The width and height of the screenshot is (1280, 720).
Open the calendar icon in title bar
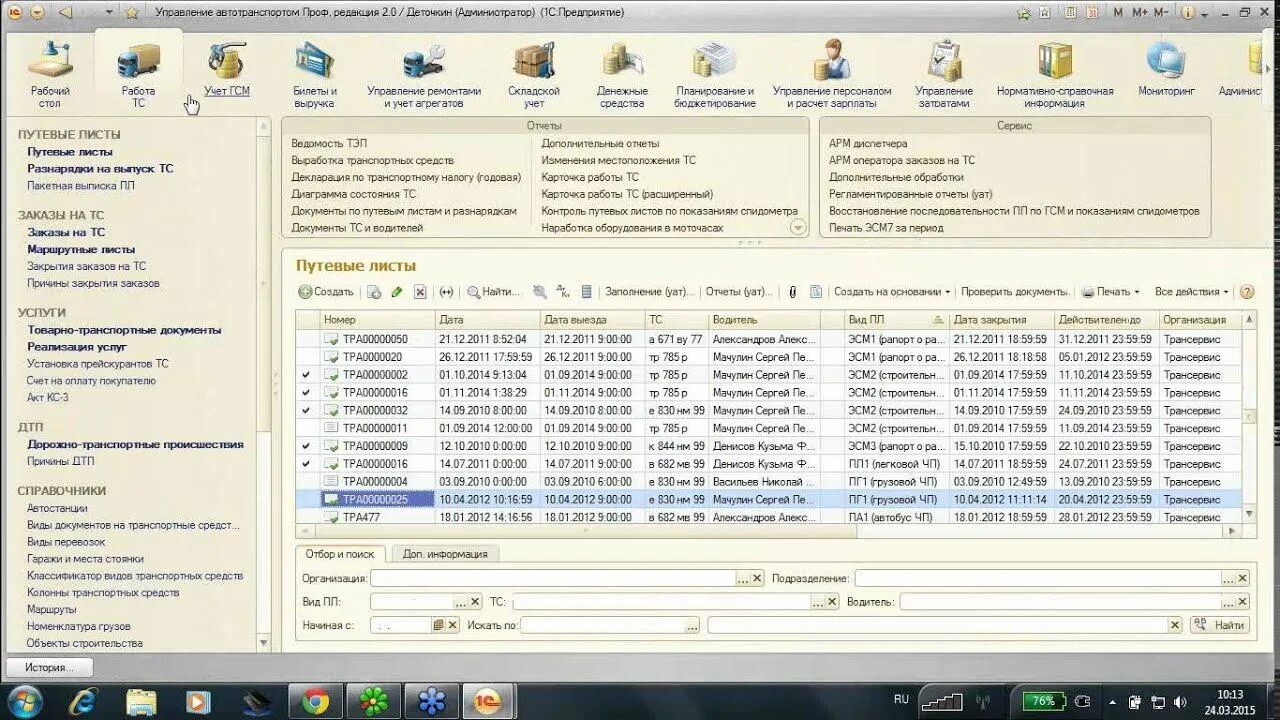click(1092, 13)
